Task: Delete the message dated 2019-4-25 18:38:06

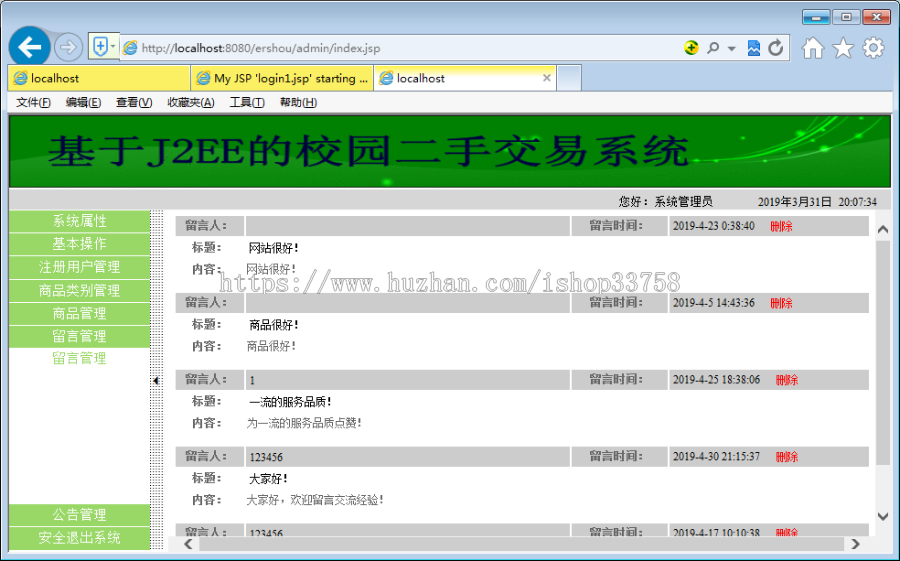Action: point(786,380)
